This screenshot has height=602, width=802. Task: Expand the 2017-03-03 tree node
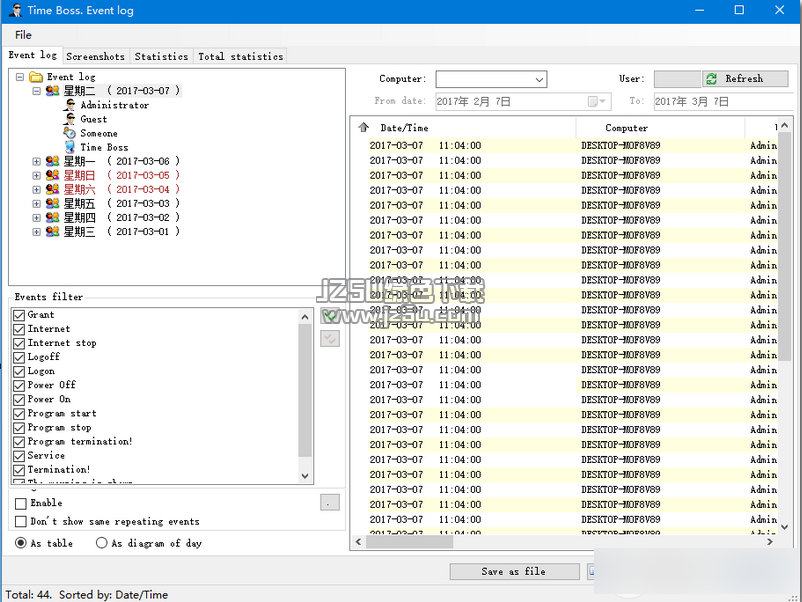[36, 204]
